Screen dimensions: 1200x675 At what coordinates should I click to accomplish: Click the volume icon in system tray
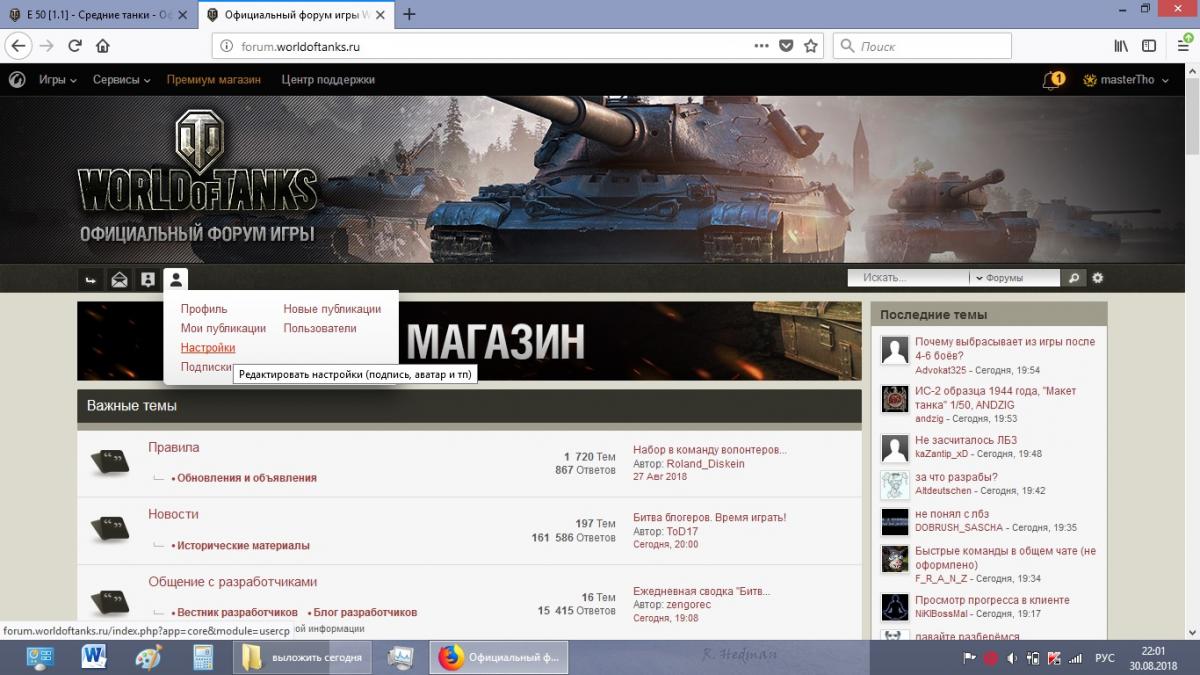[1011, 658]
